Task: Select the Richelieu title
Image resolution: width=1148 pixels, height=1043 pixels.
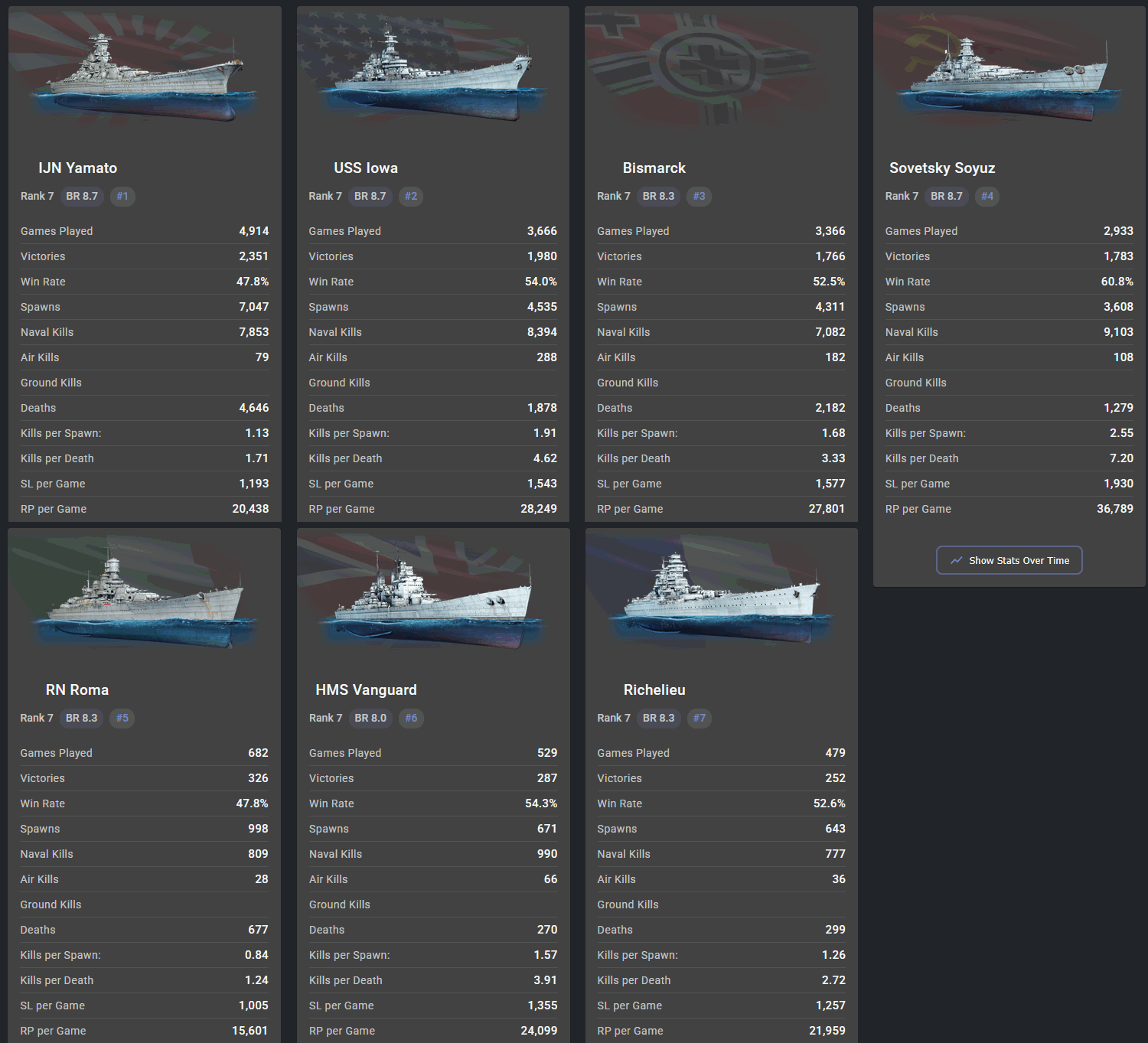Action: [654, 689]
